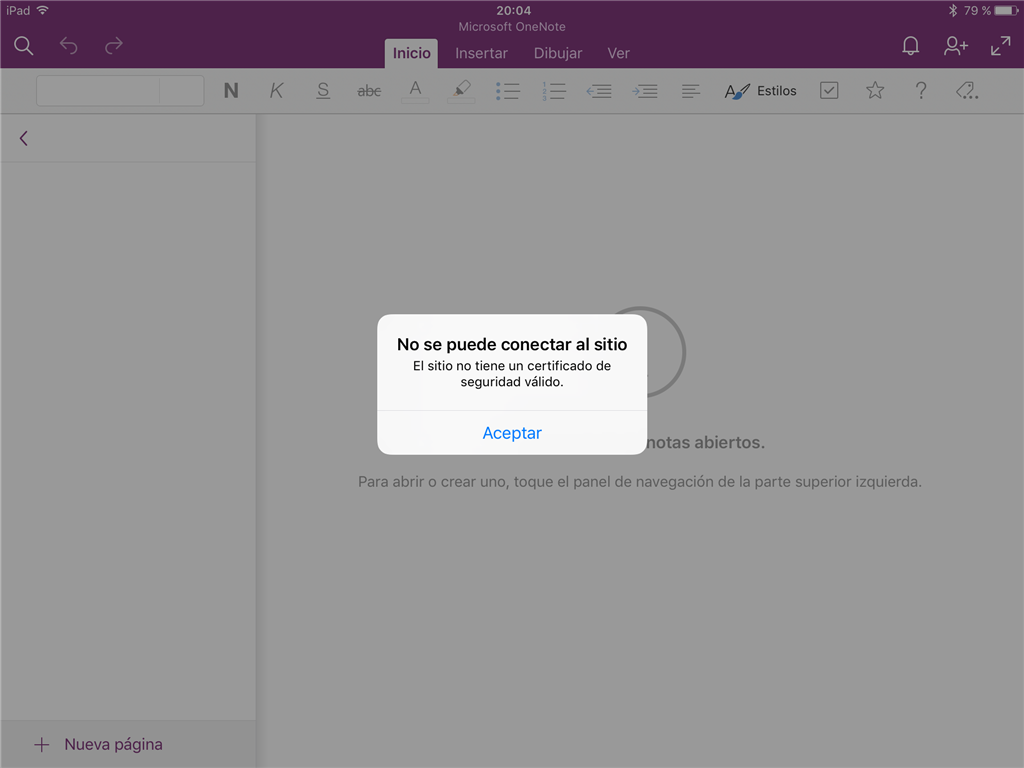Open the notifications bell

(x=910, y=46)
